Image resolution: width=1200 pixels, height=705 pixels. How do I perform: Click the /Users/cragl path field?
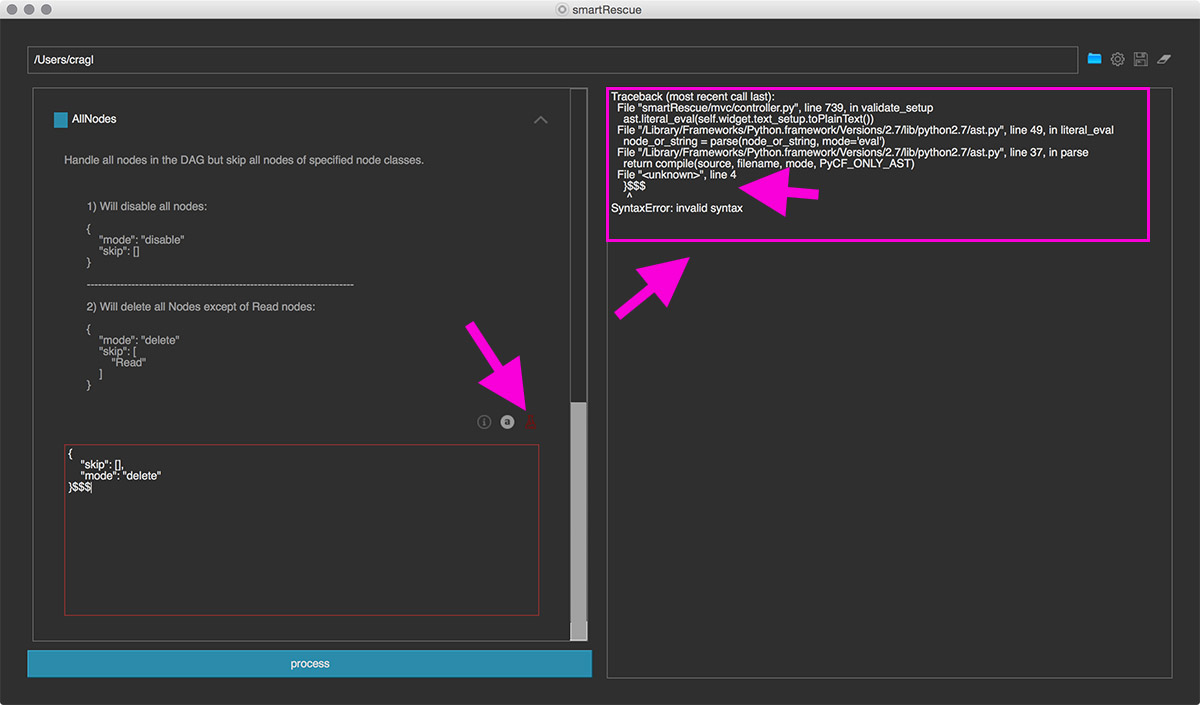click(552, 60)
